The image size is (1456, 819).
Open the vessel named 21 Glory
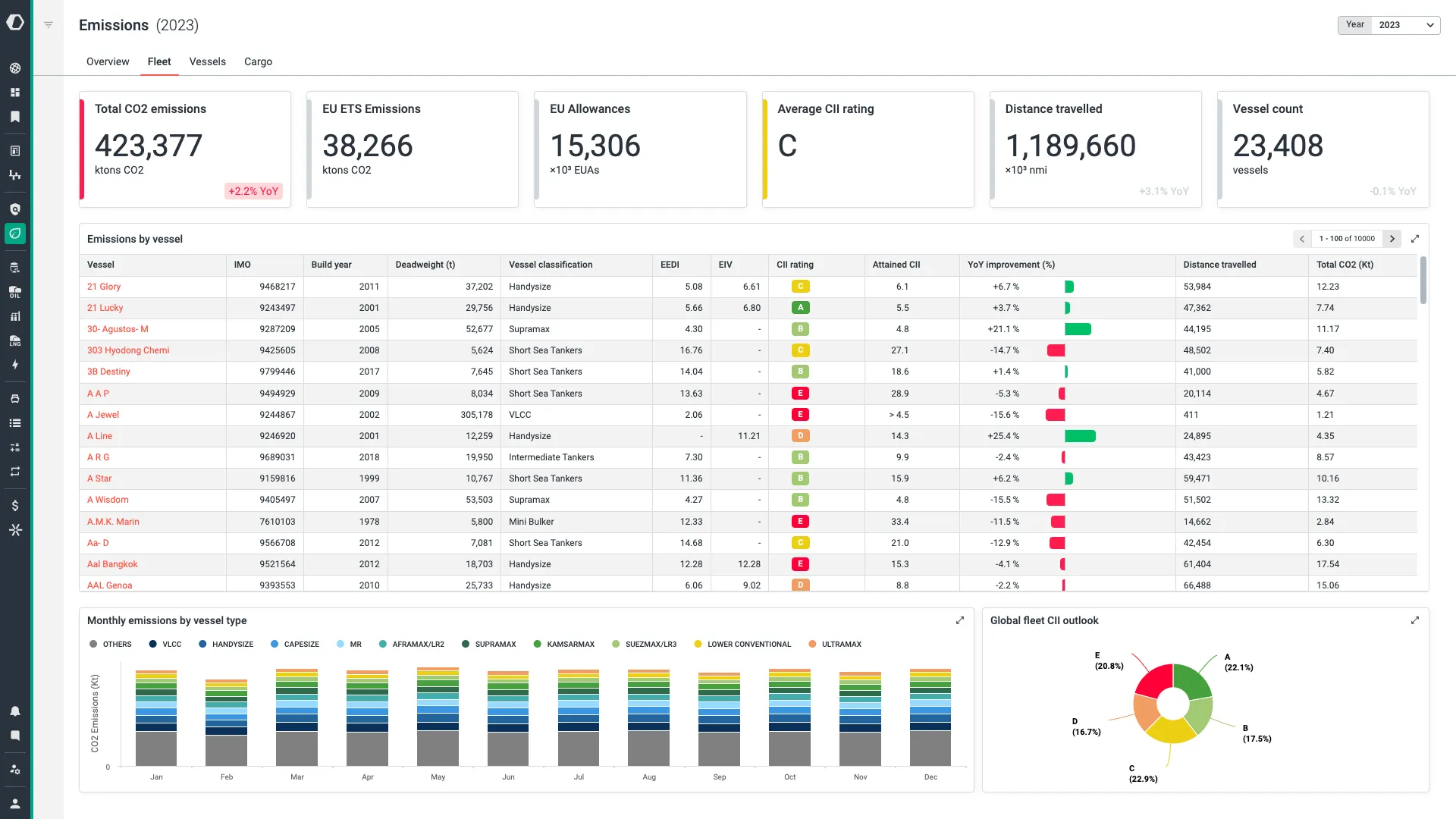tap(104, 287)
